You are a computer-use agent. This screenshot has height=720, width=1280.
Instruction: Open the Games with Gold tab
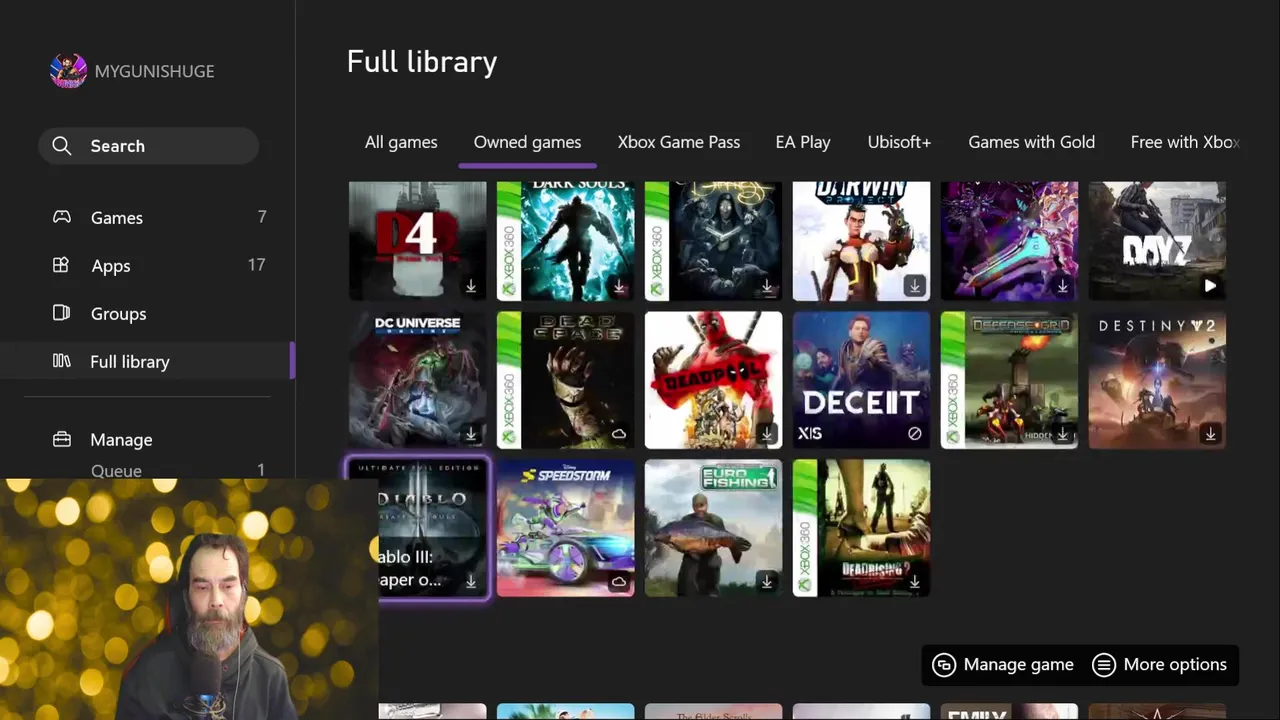pos(1031,142)
